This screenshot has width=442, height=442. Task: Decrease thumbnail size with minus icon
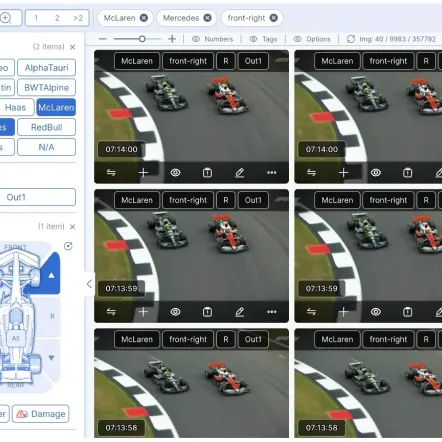click(103, 39)
